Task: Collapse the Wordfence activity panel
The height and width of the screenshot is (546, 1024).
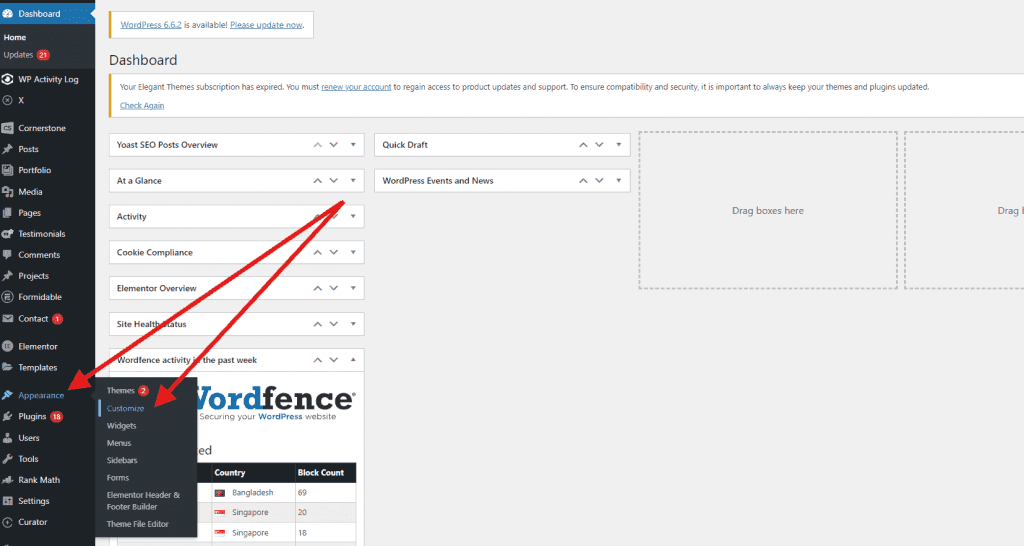Action: pyautogui.click(x=353, y=360)
